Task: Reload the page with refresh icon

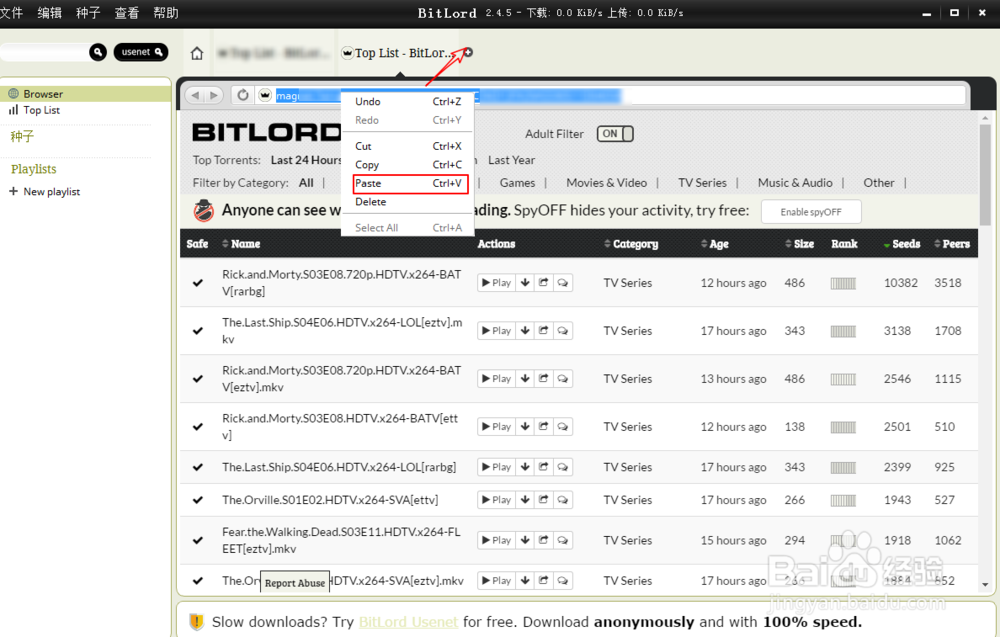Action: click(x=243, y=95)
